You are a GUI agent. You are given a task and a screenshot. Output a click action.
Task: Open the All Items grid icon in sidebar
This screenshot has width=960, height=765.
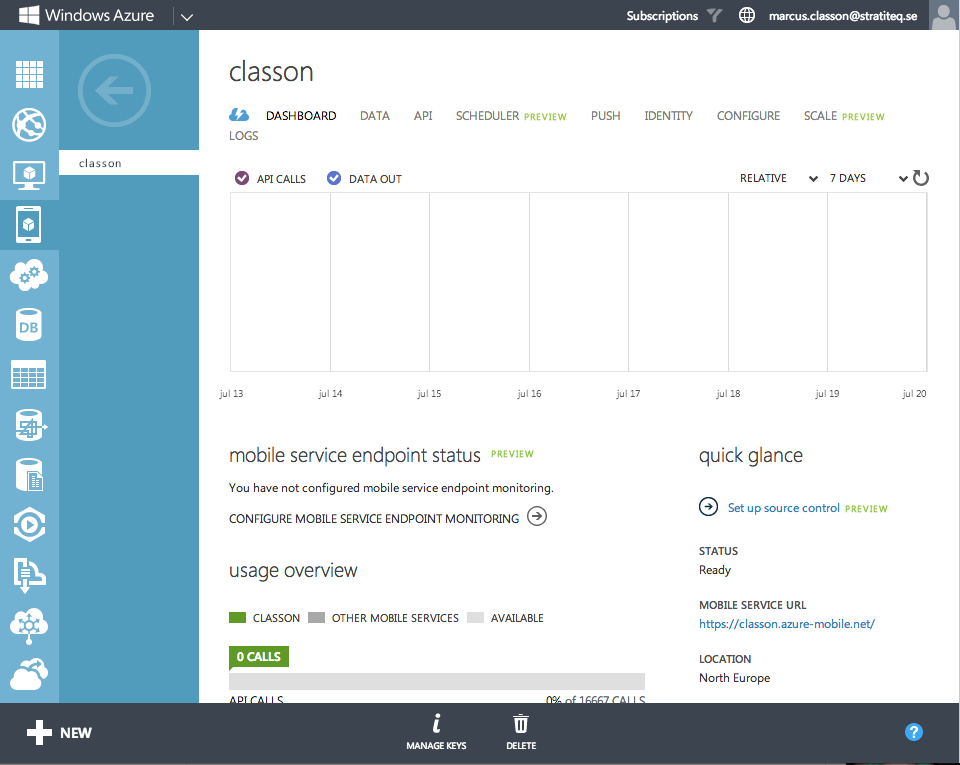click(29, 74)
